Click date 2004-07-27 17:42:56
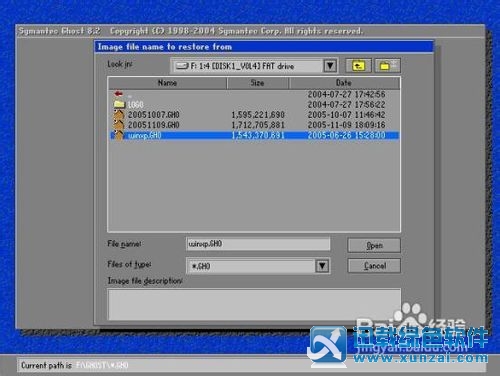This screenshot has width=500, height=376. point(346,94)
